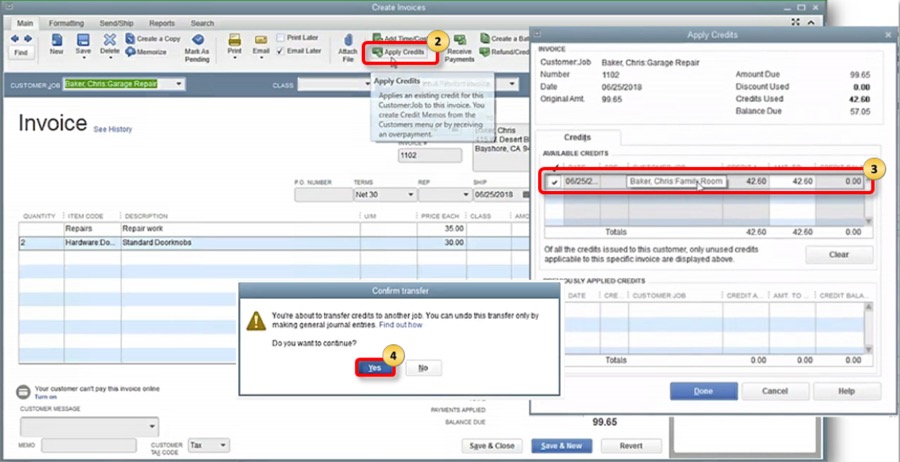Uncheck the 06/25 credit in Available Credits
This screenshot has width=900, height=462.
[554, 182]
